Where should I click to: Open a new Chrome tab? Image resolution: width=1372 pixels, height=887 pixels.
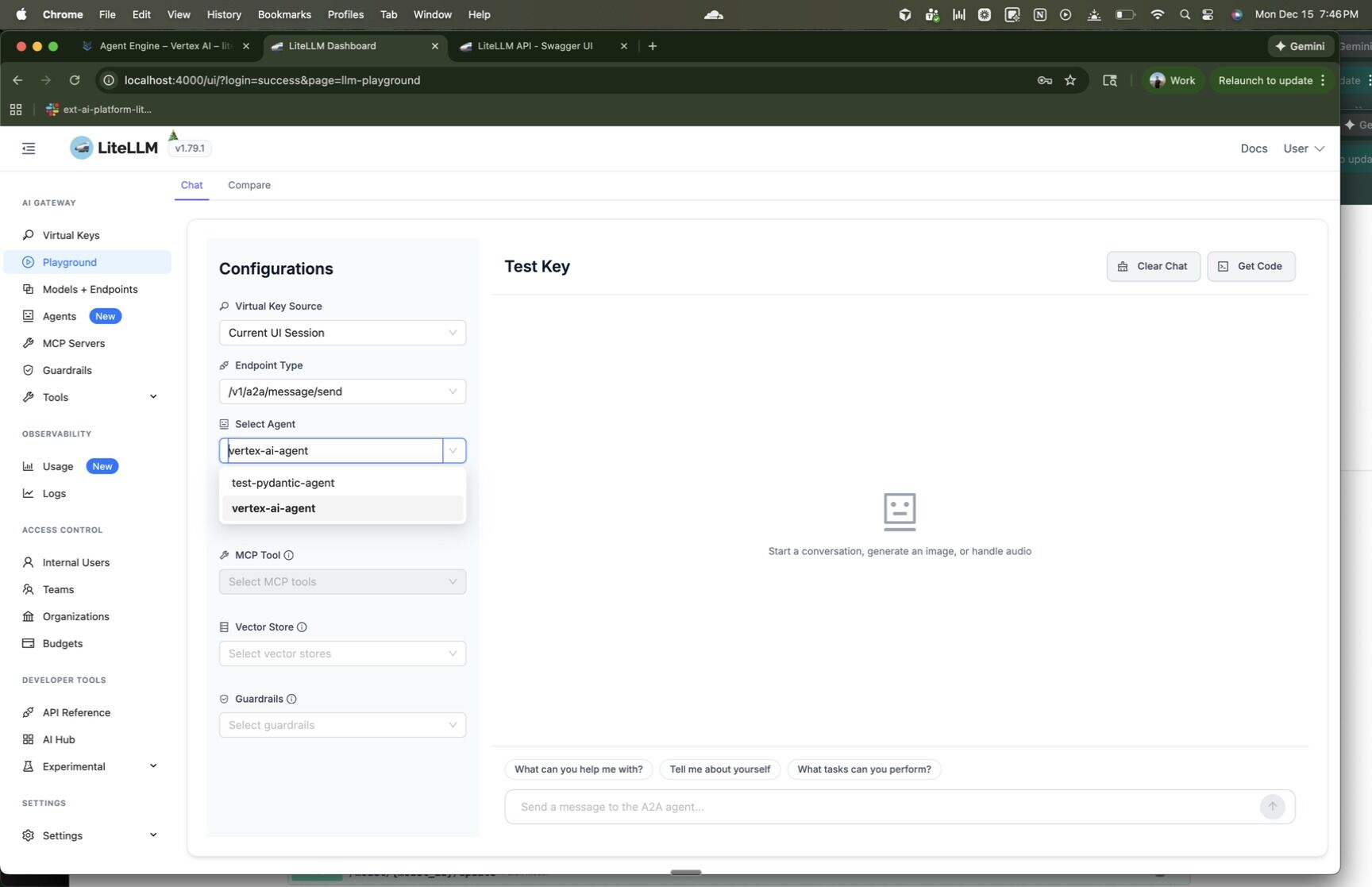[653, 46]
